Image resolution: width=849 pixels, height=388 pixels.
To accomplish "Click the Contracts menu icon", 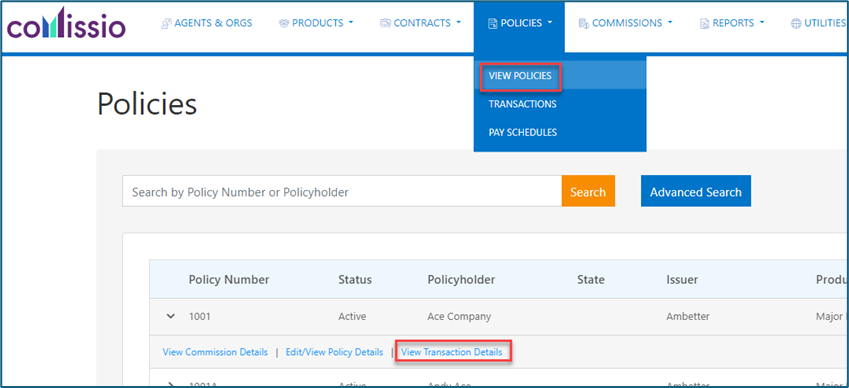I will tap(385, 23).
